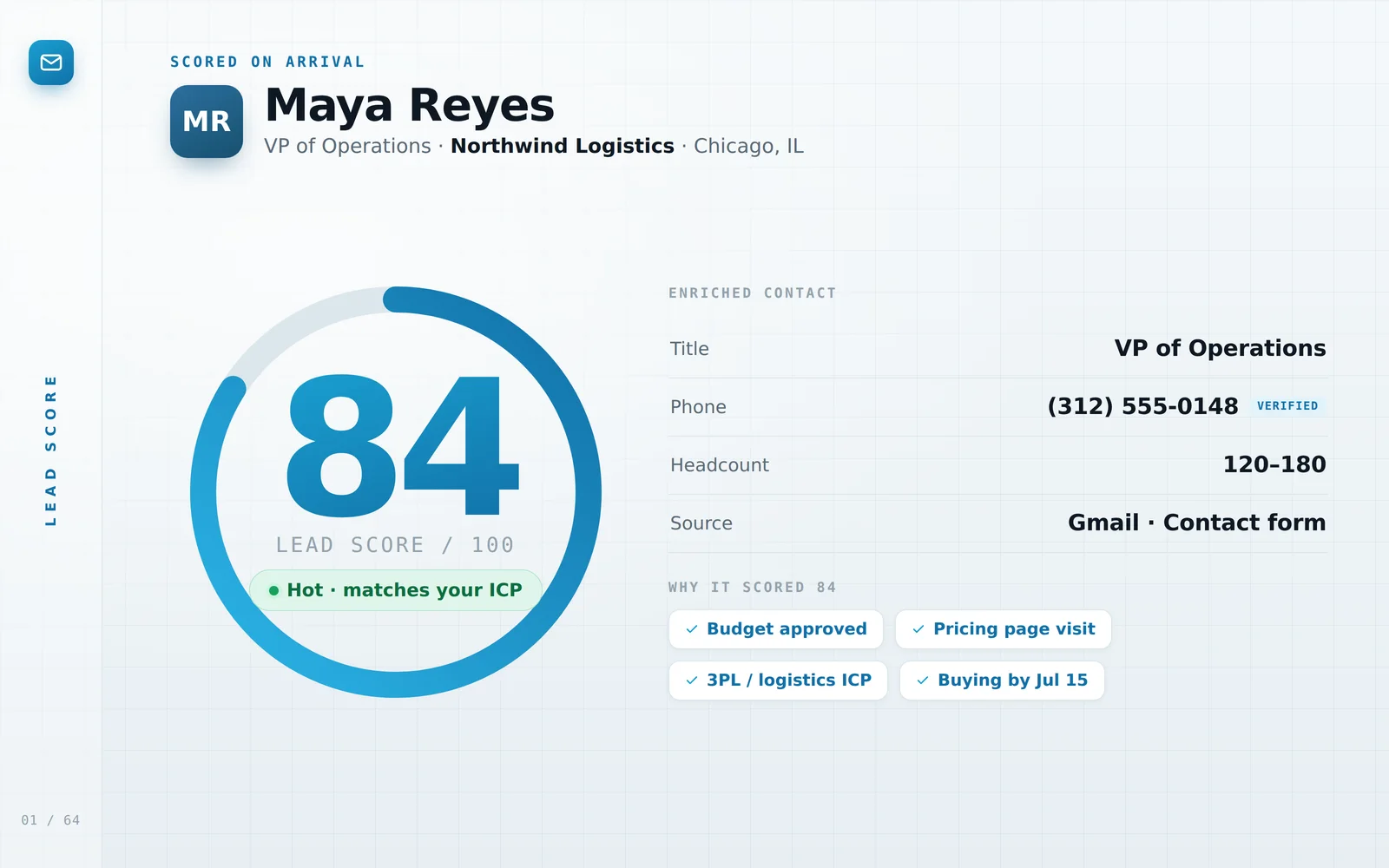Click the Pricing page visit chip

(1004, 629)
